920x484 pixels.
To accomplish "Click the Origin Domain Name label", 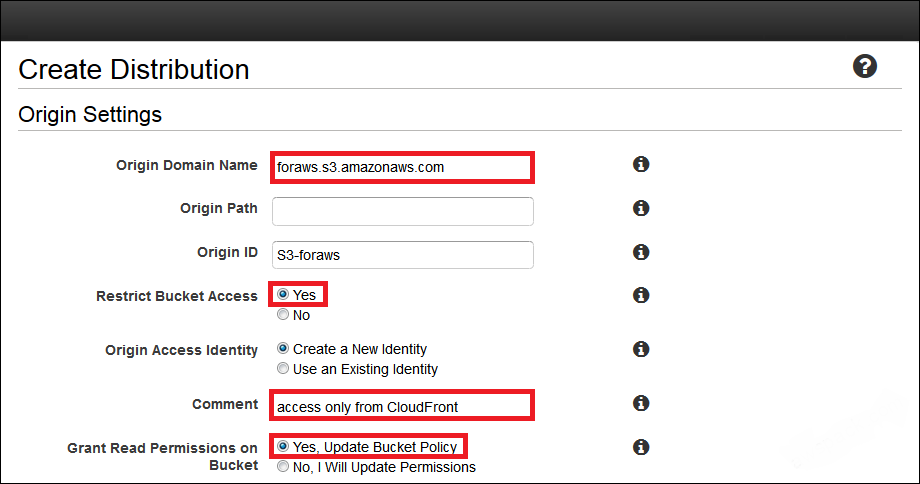I will click(187, 165).
